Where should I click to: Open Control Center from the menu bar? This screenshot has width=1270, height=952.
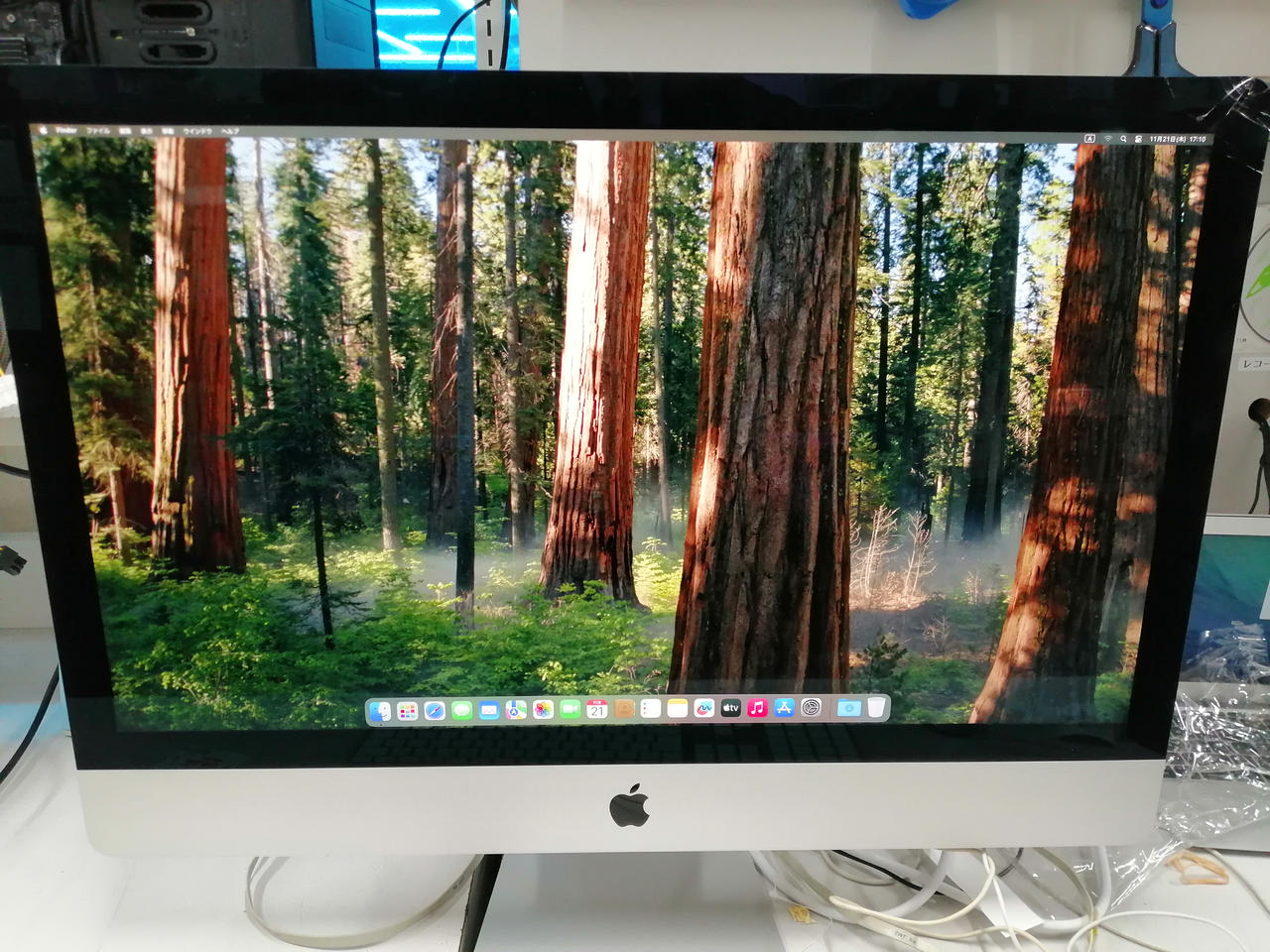[x=1138, y=139]
